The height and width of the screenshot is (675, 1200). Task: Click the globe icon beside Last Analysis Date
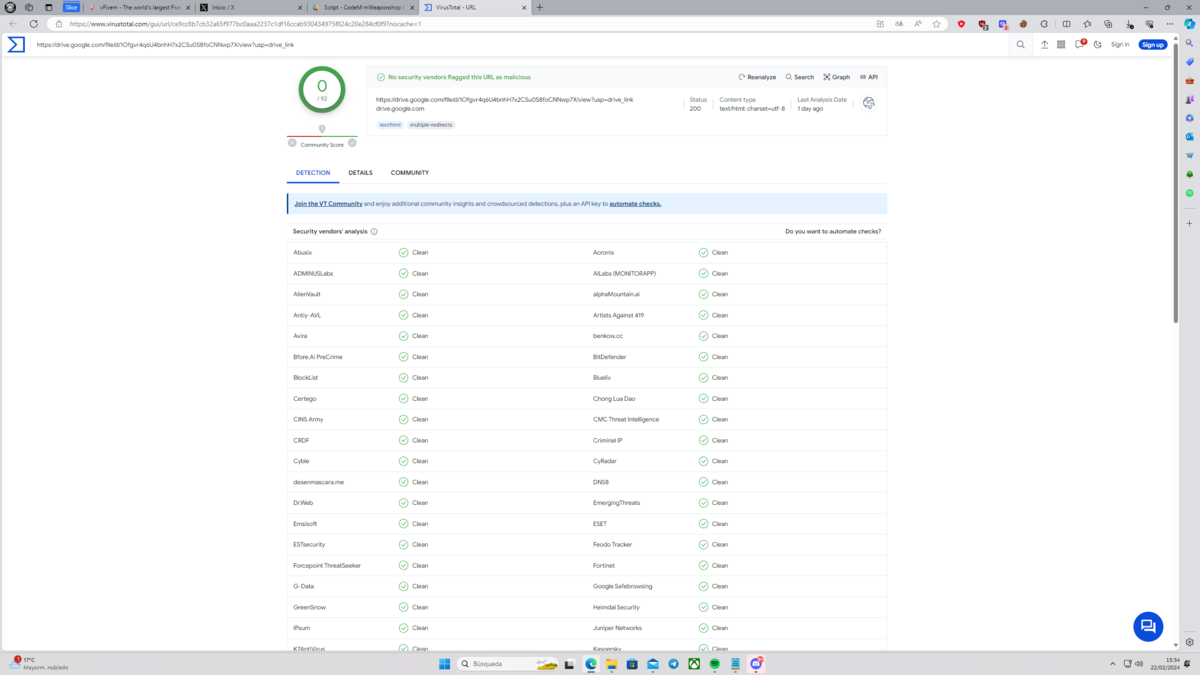[868, 103]
